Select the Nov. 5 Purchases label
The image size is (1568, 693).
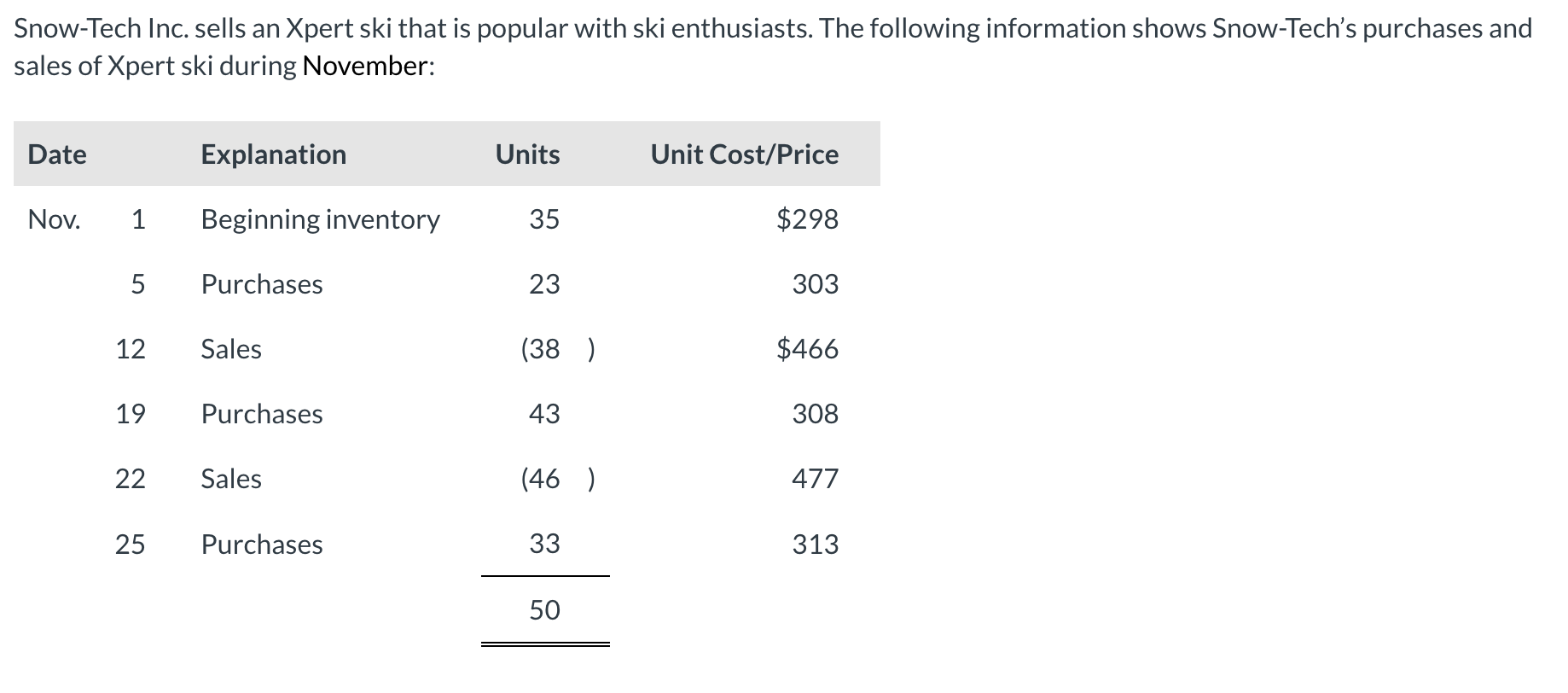262,284
